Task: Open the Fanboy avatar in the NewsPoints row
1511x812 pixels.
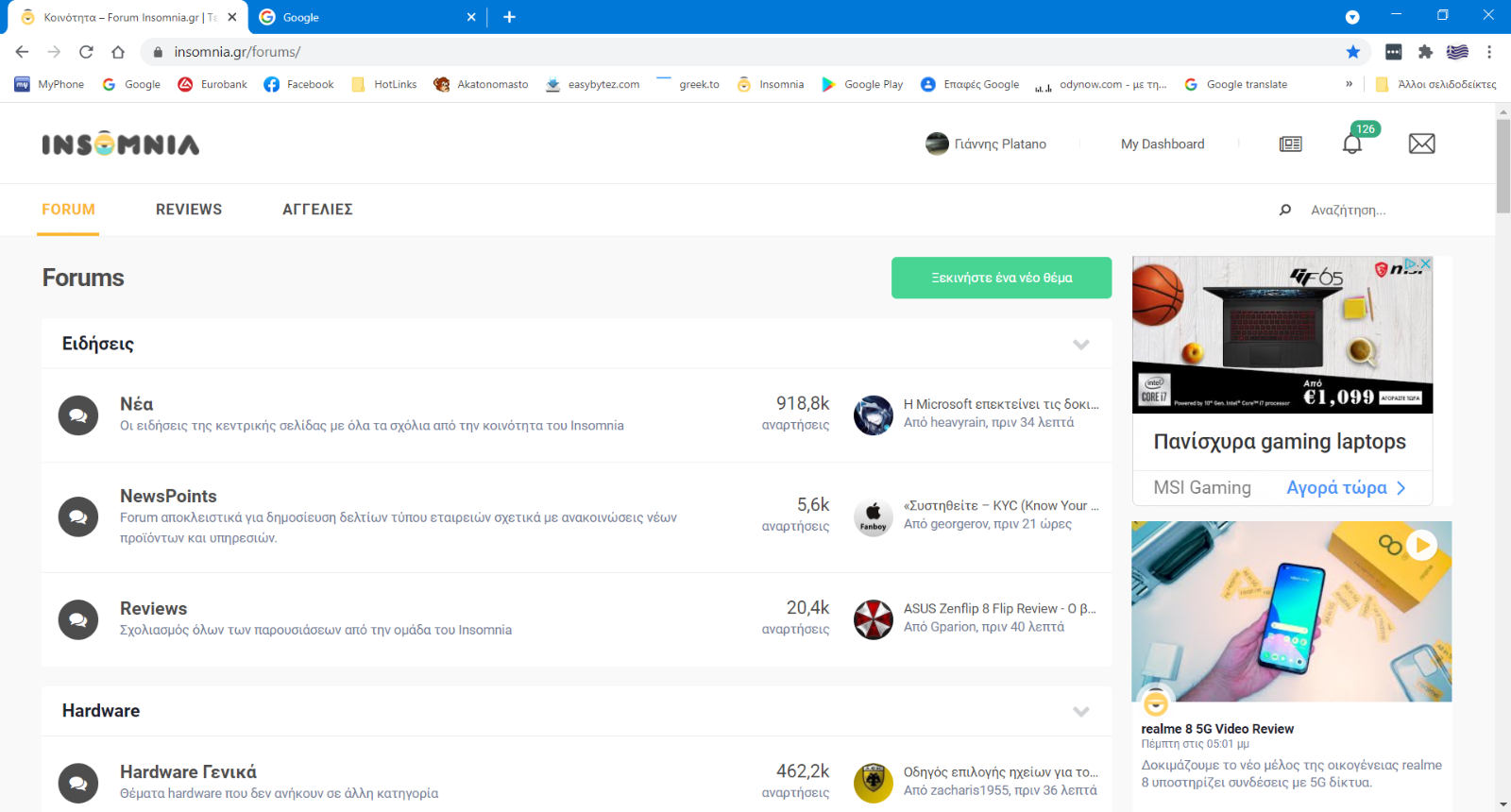Action: (874, 516)
